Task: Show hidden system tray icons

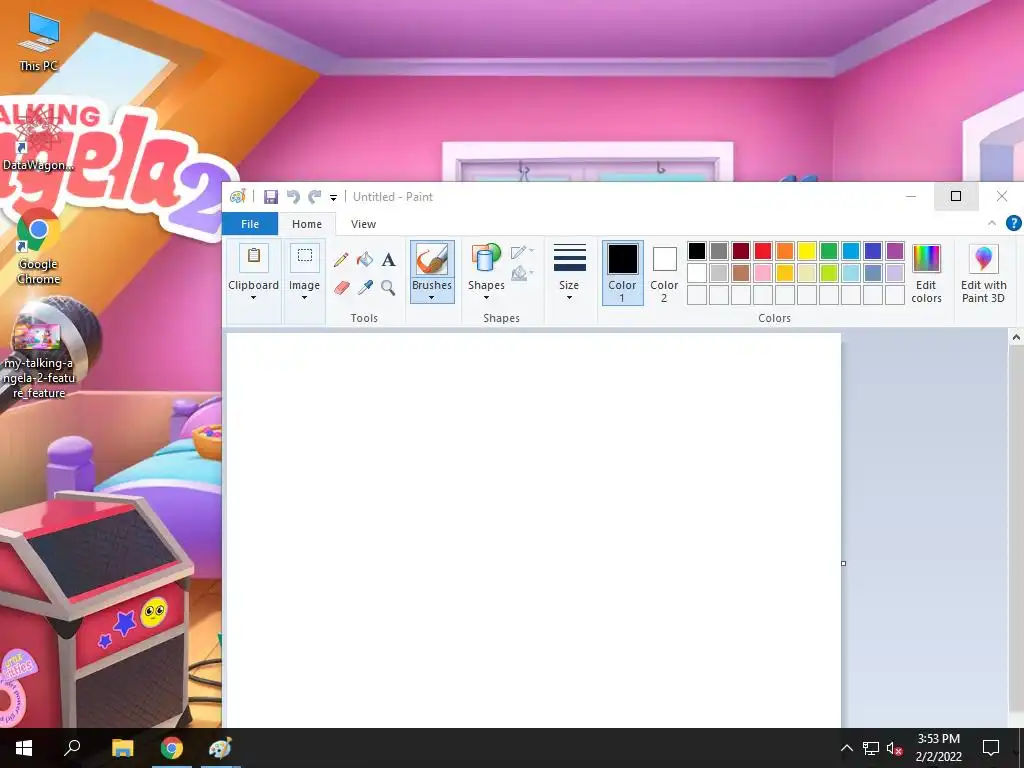Action: [x=846, y=748]
